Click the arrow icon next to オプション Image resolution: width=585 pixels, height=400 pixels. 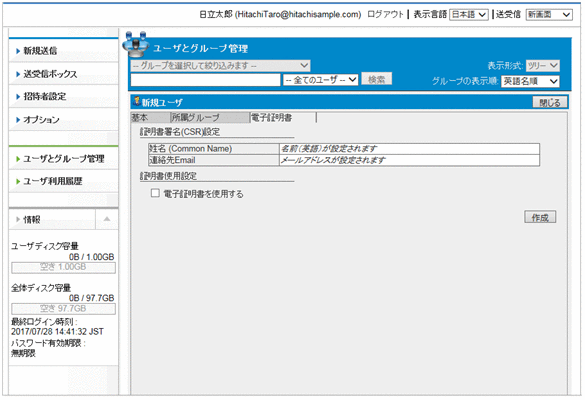(18, 120)
